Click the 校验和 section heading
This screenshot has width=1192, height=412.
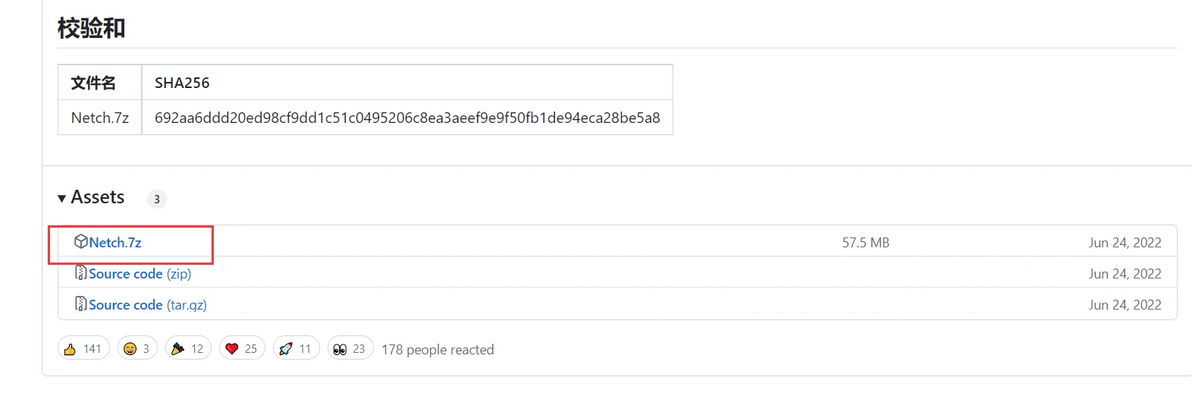tap(91, 28)
